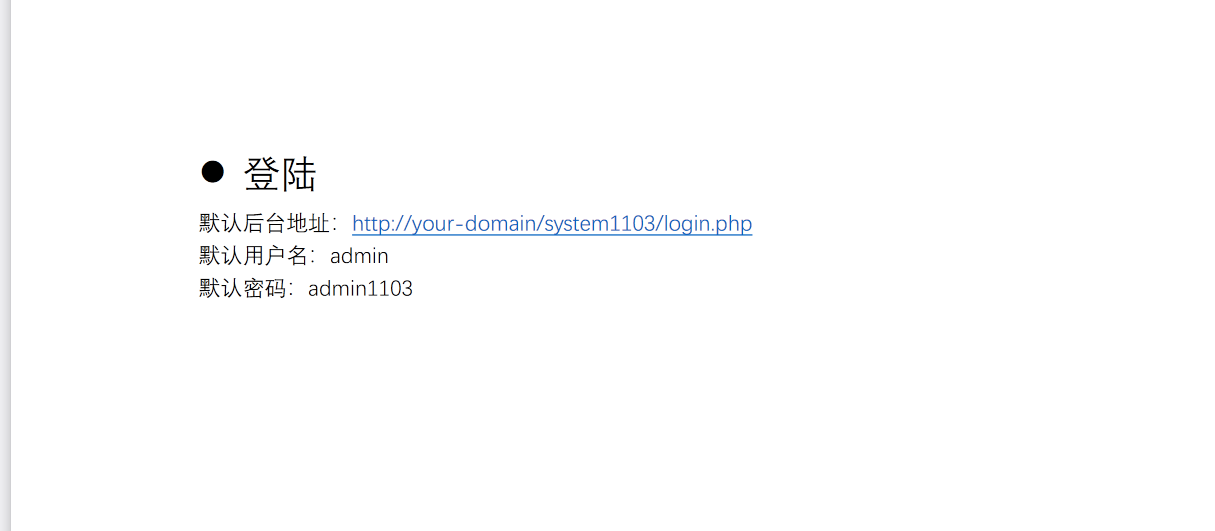The height and width of the screenshot is (531, 1215).
Task: Click the 登 character in the heading
Action: coord(262,175)
